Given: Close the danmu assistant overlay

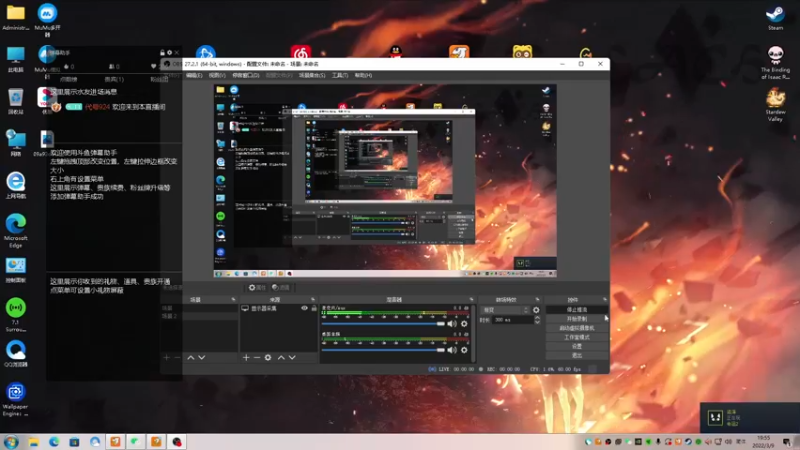Looking at the screenshot, I should click(177, 53).
